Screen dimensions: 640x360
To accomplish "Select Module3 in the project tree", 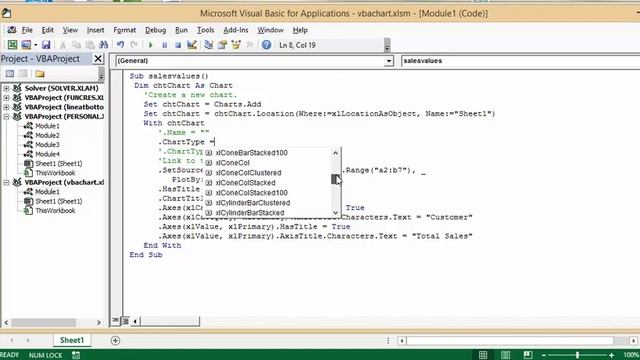I will [x=47, y=144].
